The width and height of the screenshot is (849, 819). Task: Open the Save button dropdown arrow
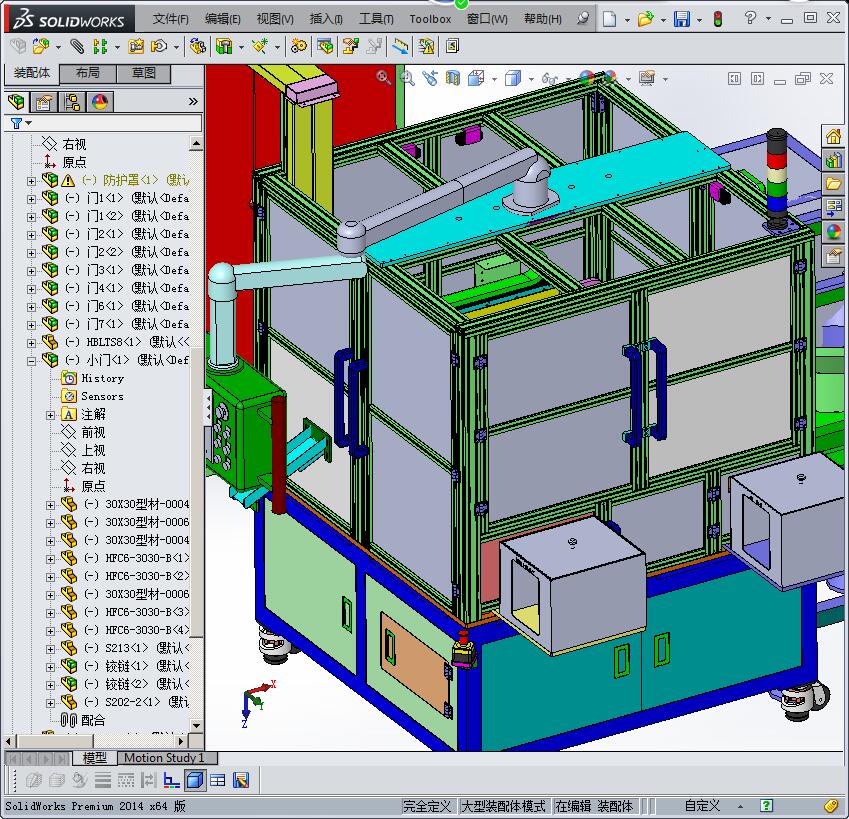tap(699, 20)
